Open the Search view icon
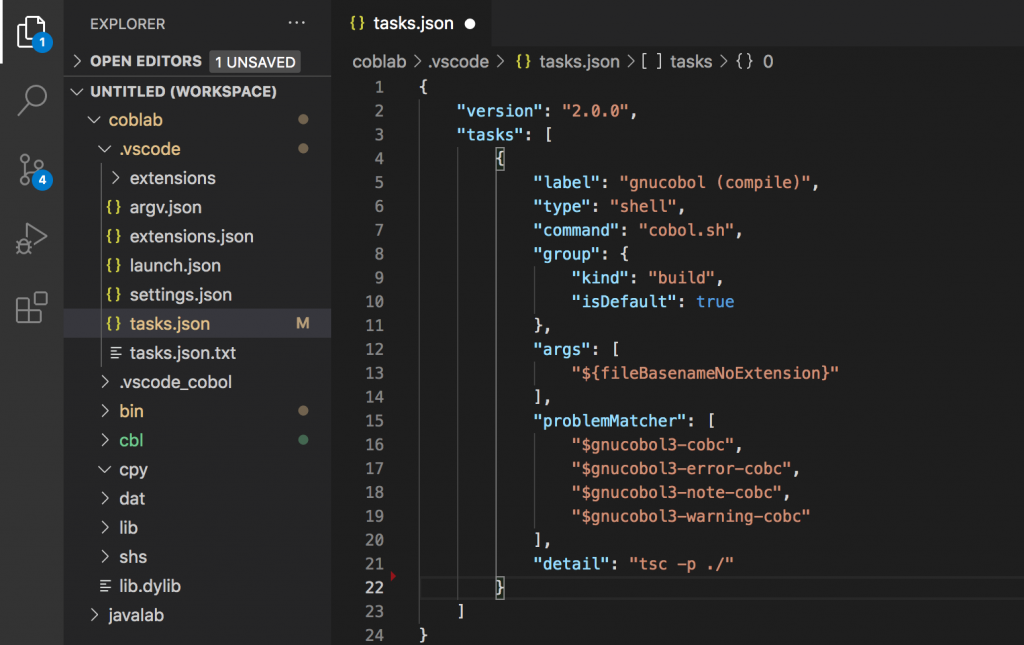1024x645 pixels. [32, 101]
